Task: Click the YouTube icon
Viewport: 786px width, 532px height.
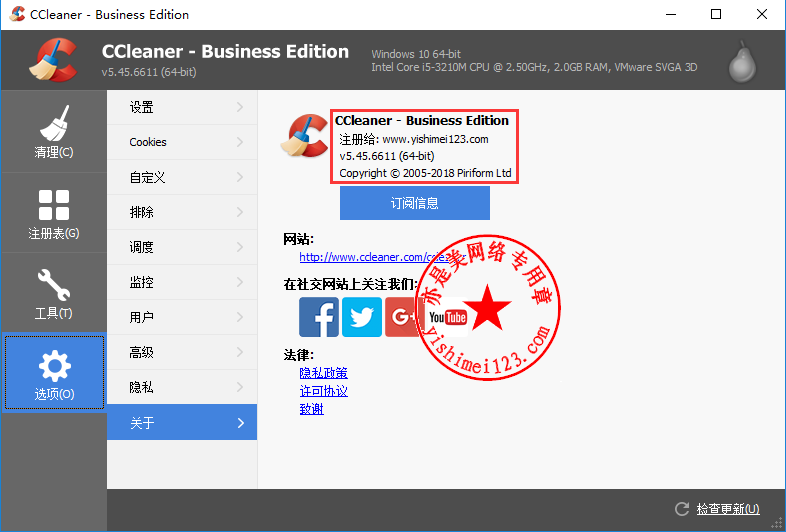Action: tap(448, 317)
